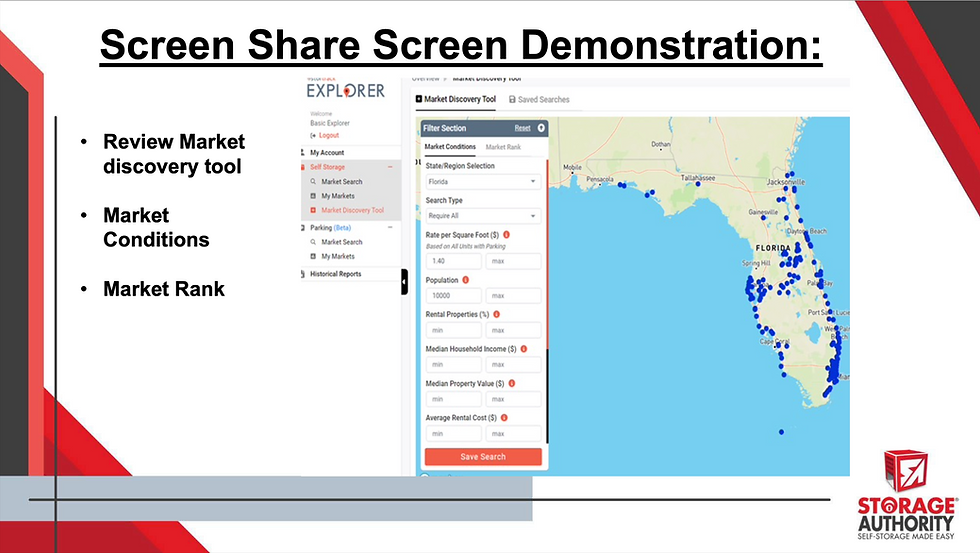The image size is (980, 553).
Task: Click Average Rental Cost min field
Action: pyautogui.click(x=454, y=434)
